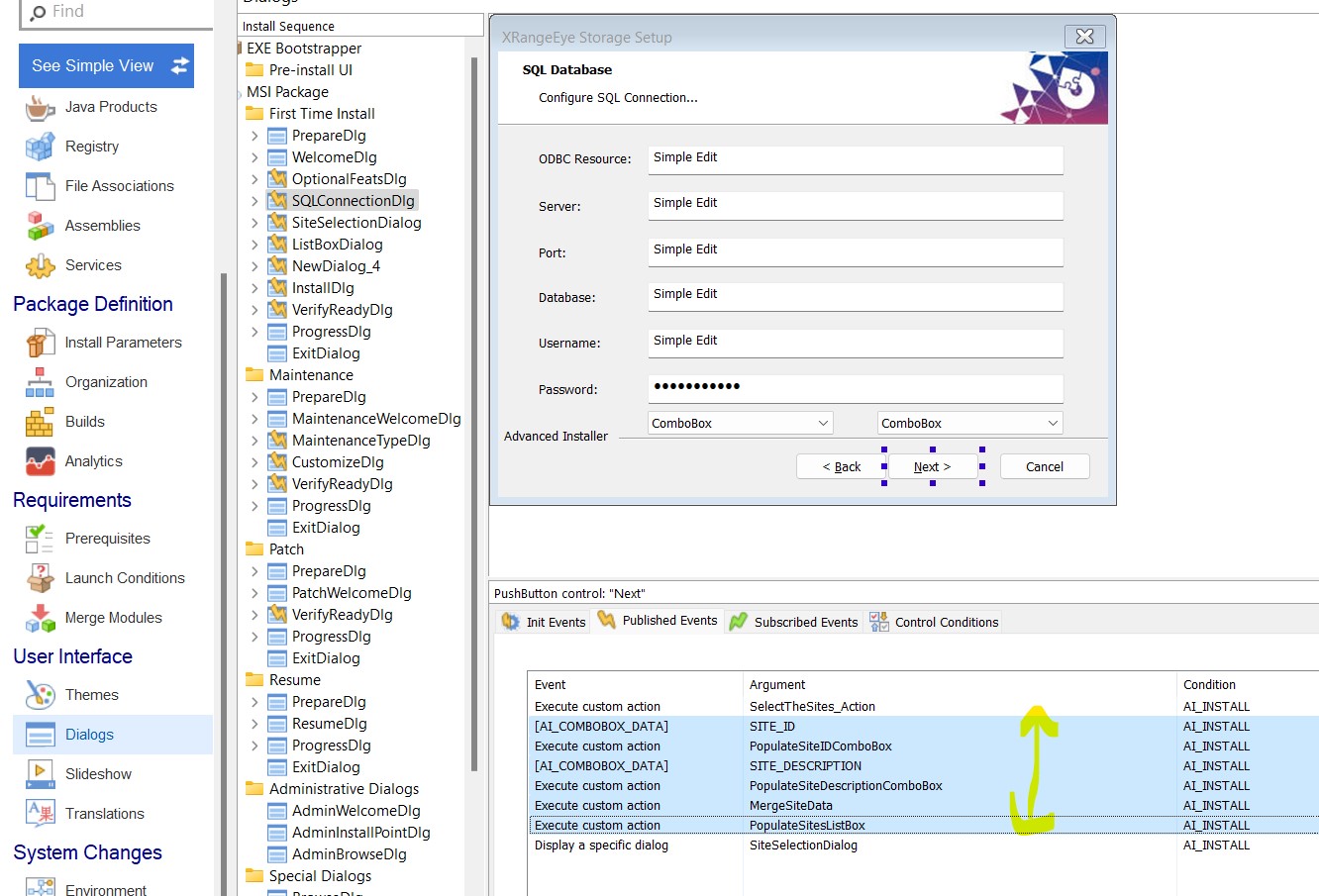Click the See Simple View button
This screenshot has height=896, width=1319.
pyautogui.click(x=106, y=64)
